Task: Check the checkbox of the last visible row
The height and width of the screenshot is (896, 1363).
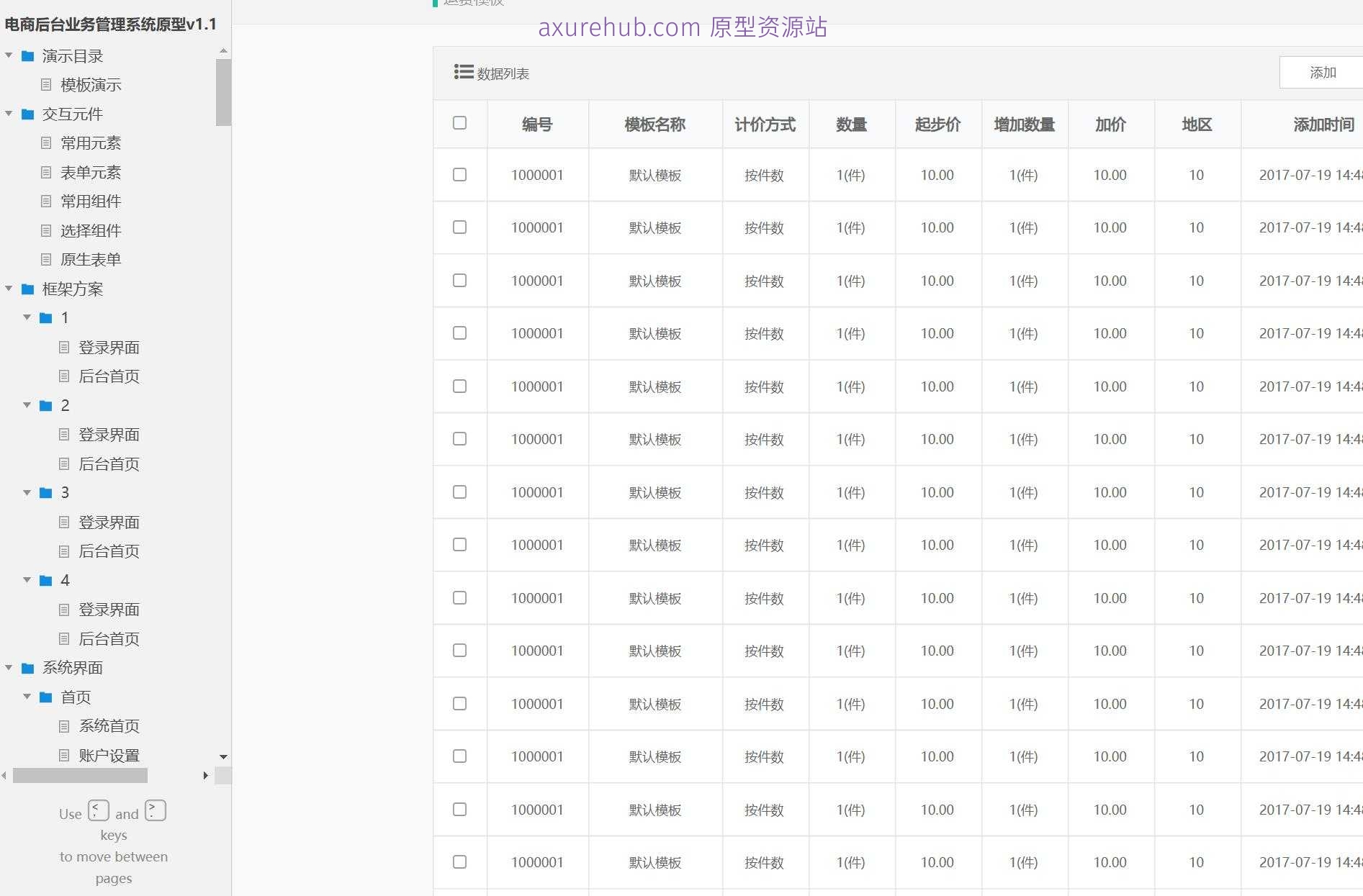Action: point(459,862)
